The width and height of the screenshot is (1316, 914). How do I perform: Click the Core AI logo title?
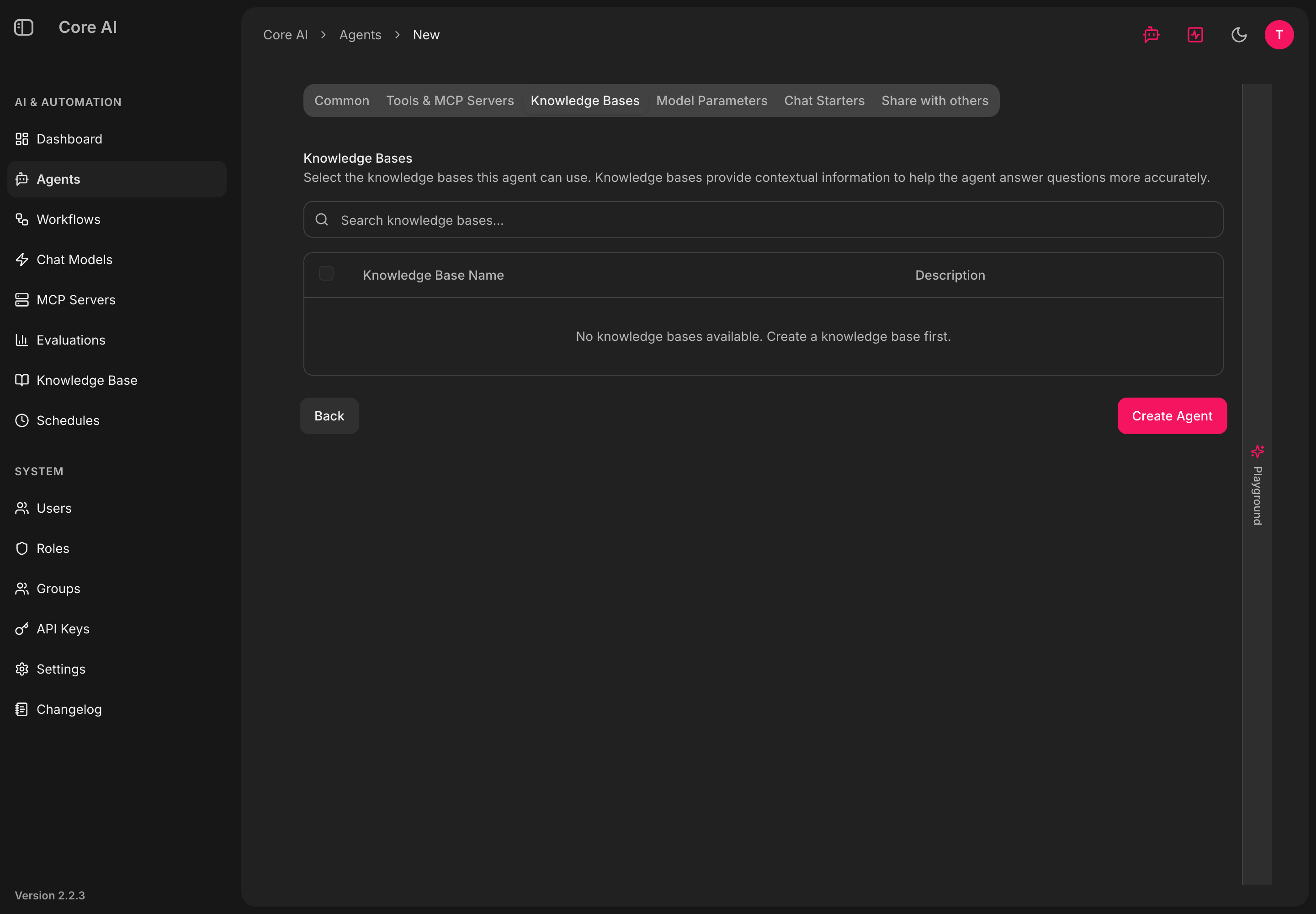pyautogui.click(x=88, y=27)
